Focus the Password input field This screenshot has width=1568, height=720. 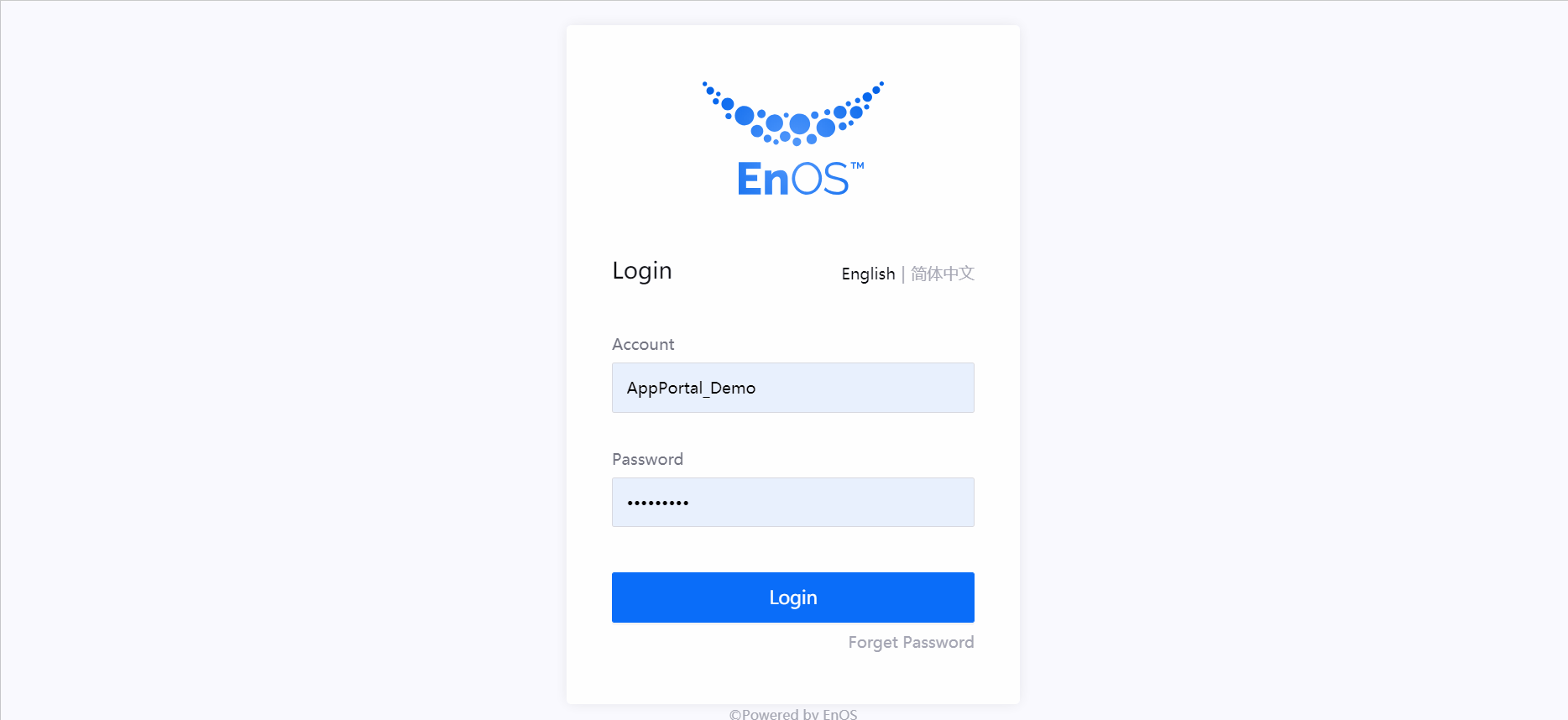pyautogui.click(x=793, y=503)
